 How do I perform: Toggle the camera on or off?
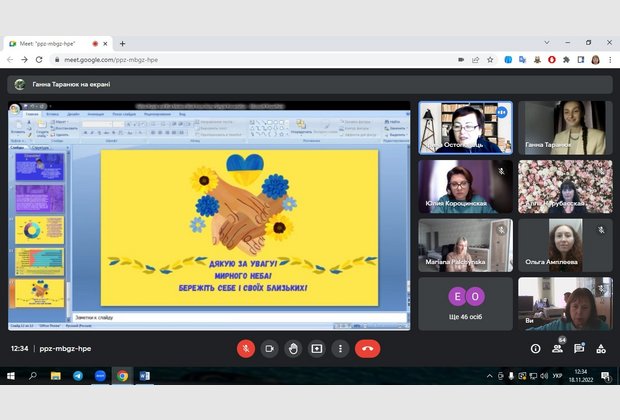pyautogui.click(x=269, y=348)
